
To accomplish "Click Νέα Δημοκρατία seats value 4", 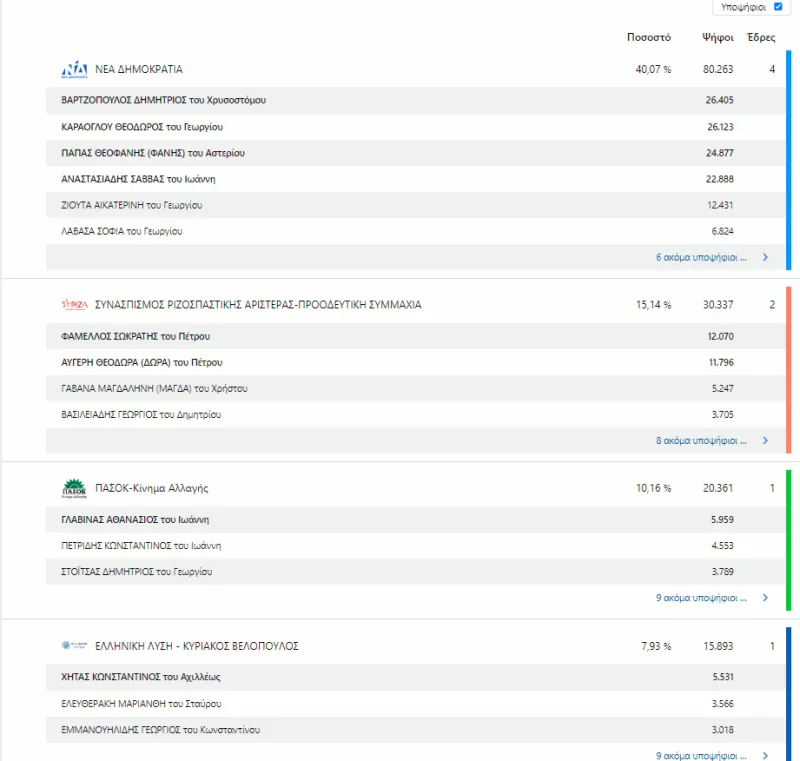I will (772, 69).
